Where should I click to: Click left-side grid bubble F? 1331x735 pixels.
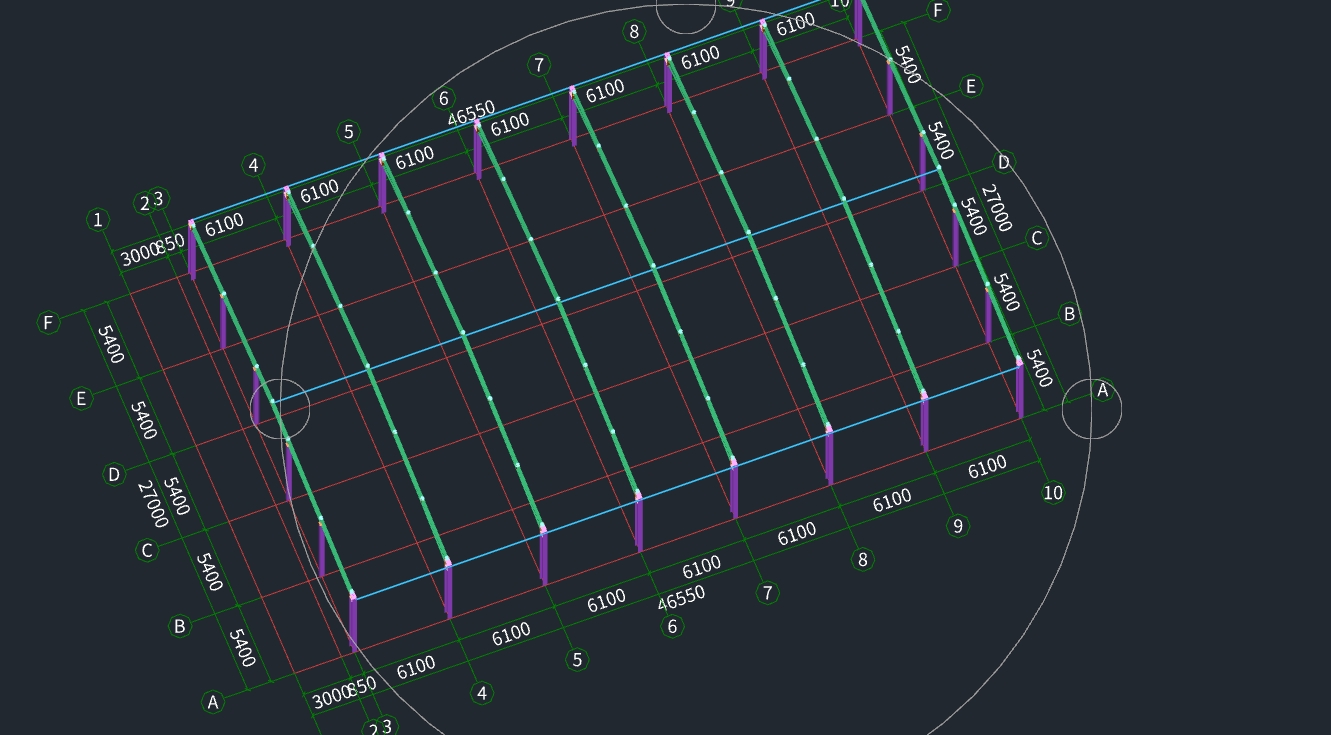pyautogui.click(x=48, y=323)
